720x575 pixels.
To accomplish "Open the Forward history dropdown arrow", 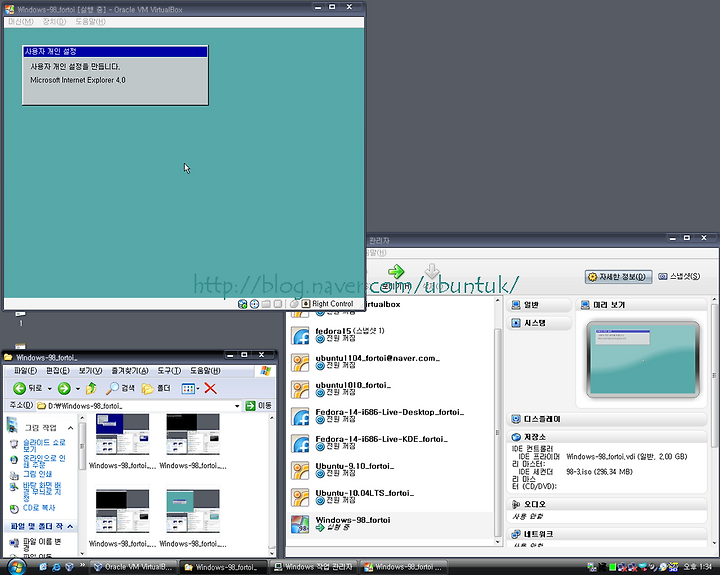I will 78,389.
